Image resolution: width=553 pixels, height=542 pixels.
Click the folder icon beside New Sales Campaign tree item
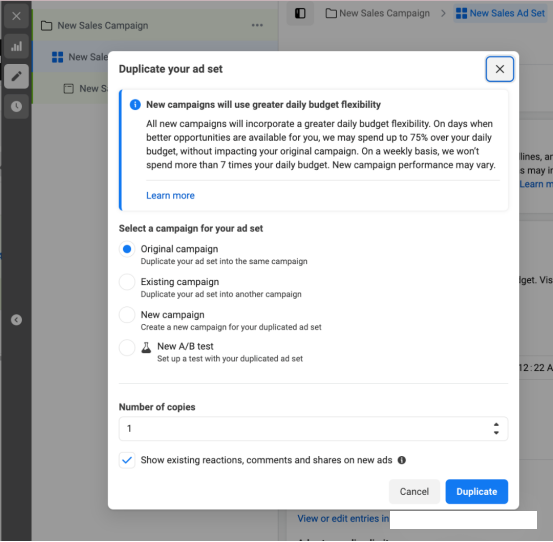pos(47,26)
